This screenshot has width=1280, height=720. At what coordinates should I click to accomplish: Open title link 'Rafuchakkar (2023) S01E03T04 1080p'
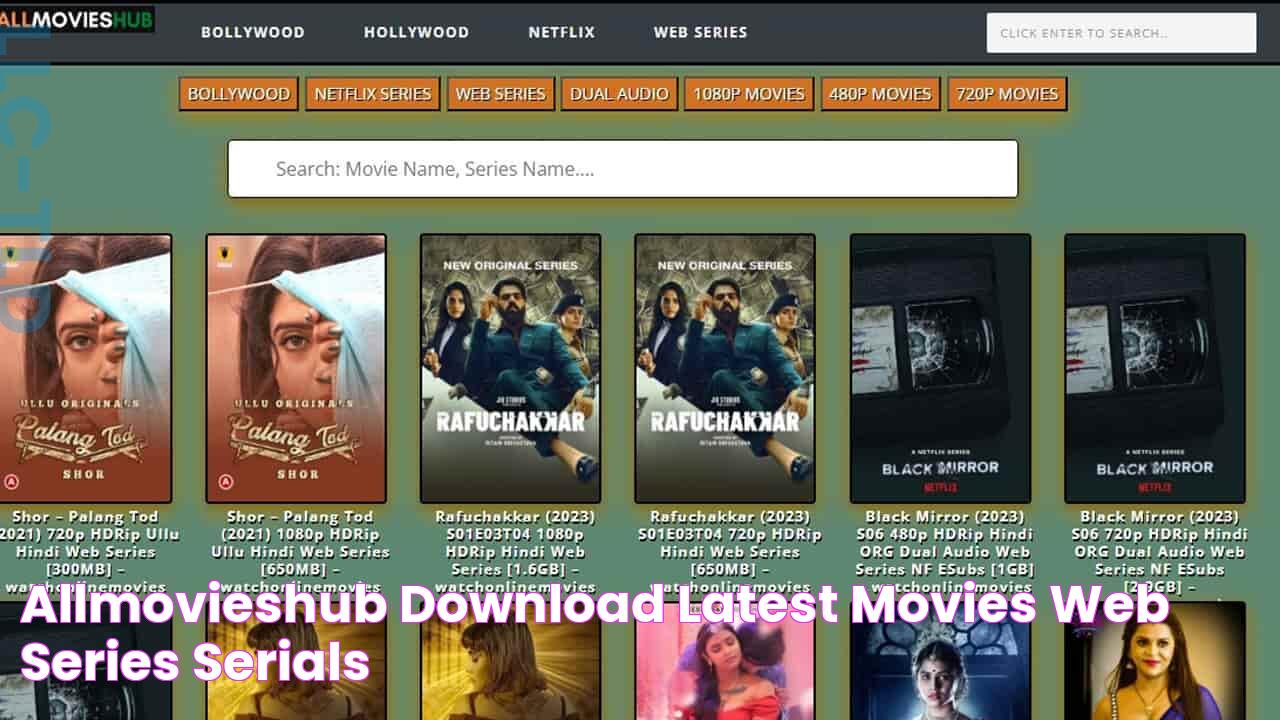[x=515, y=551]
